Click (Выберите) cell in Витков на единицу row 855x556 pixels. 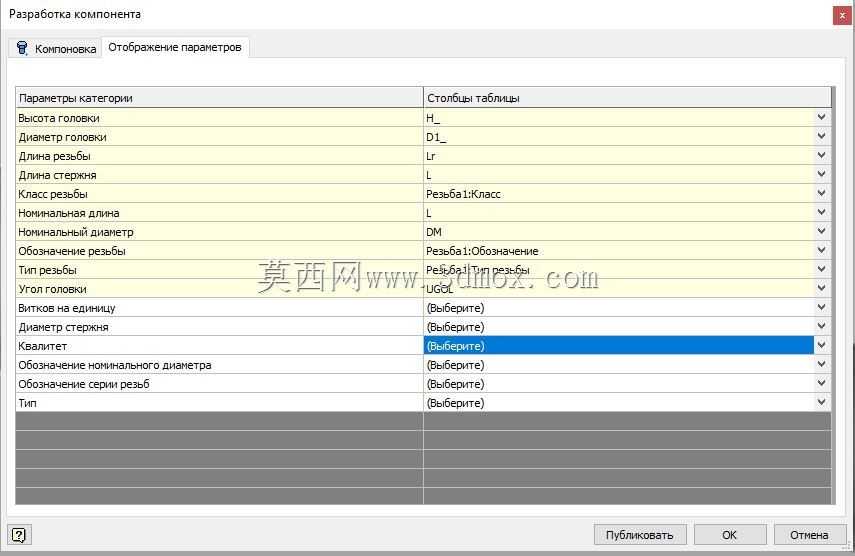[x=619, y=308]
